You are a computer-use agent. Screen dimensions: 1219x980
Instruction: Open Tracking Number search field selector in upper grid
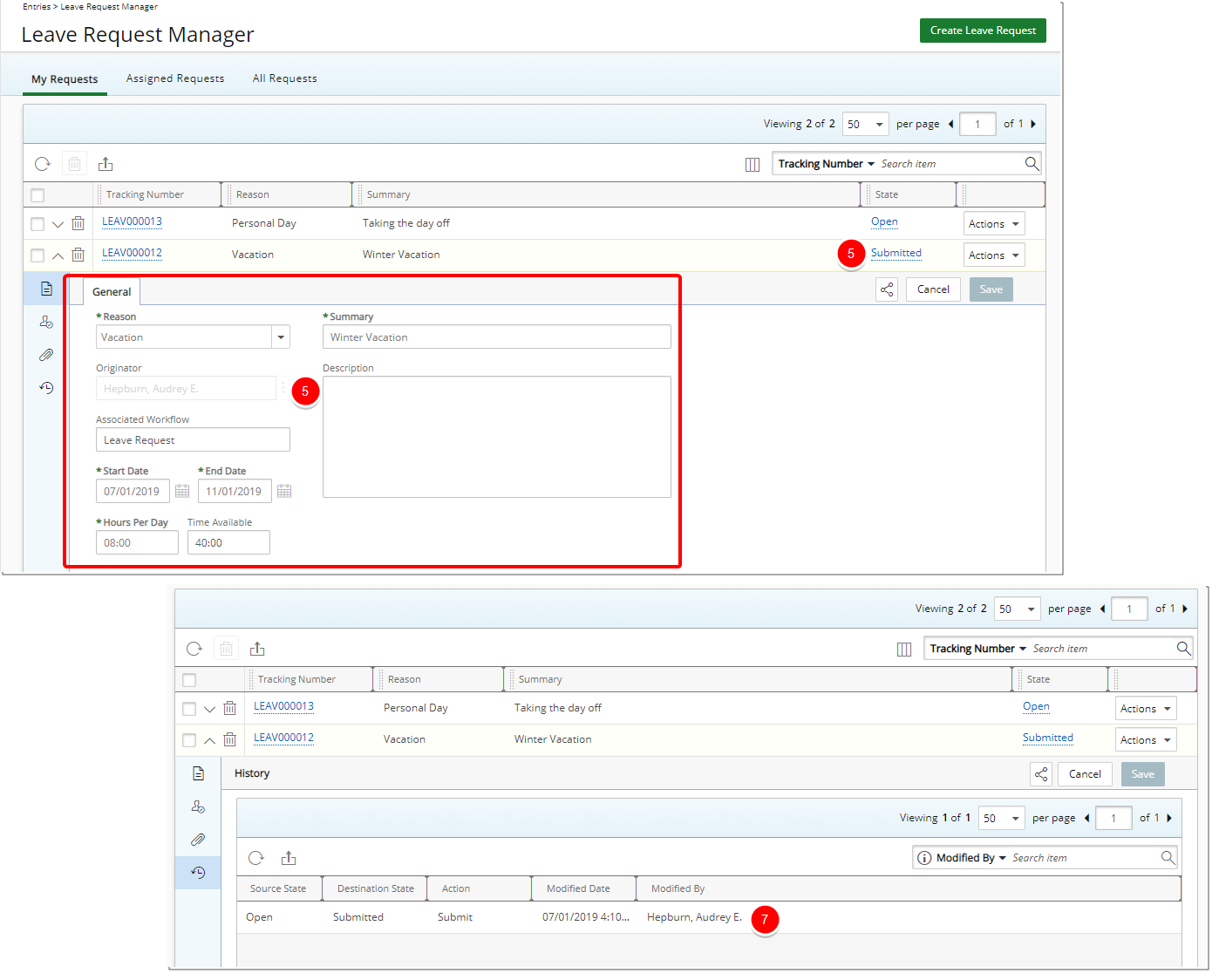(826, 164)
